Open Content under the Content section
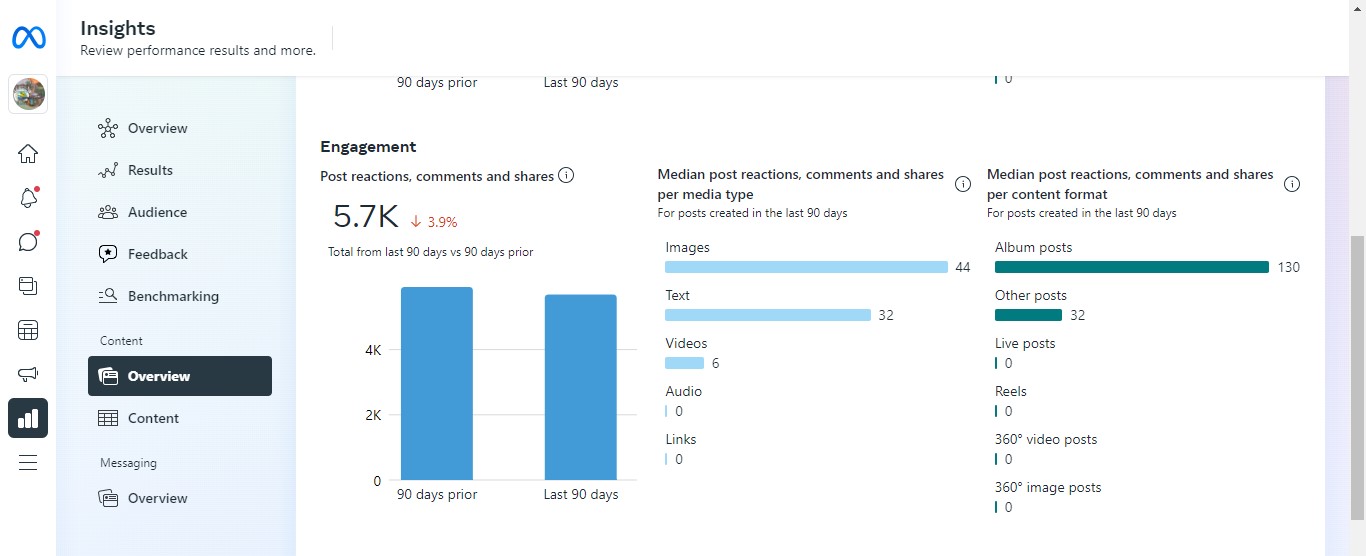Image resolution: width=1366 pixels, height=556 pixels. click(153, 418)
